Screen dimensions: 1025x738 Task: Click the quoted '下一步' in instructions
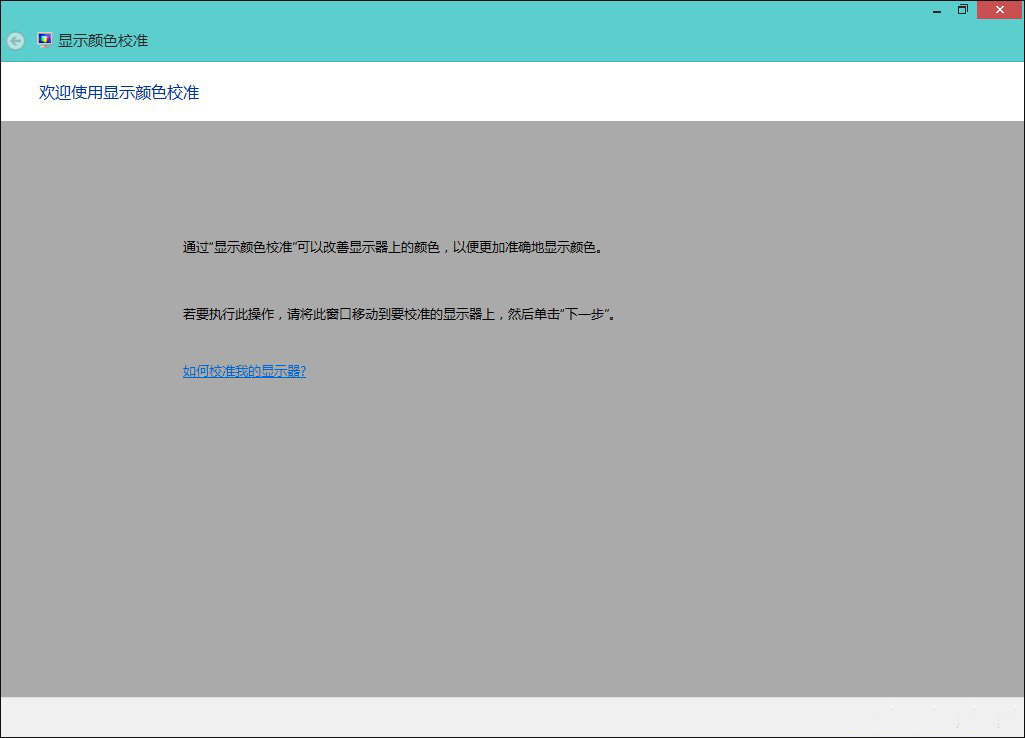pos(588,314)
